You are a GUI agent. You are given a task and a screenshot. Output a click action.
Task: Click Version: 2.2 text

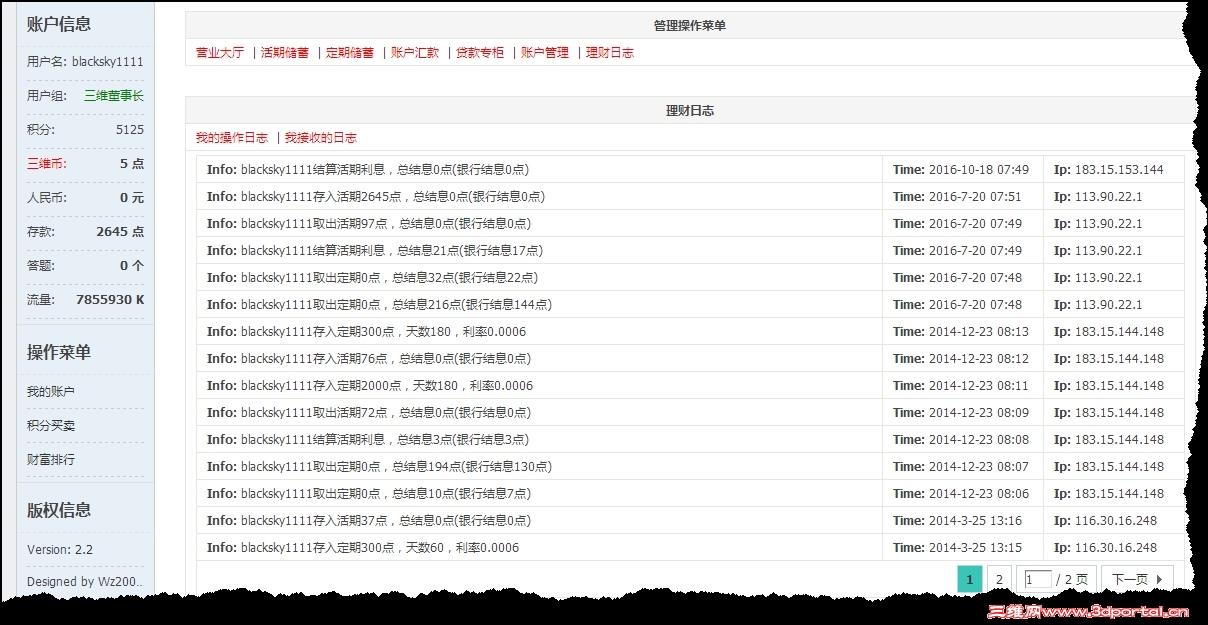[x=60, y=550]
